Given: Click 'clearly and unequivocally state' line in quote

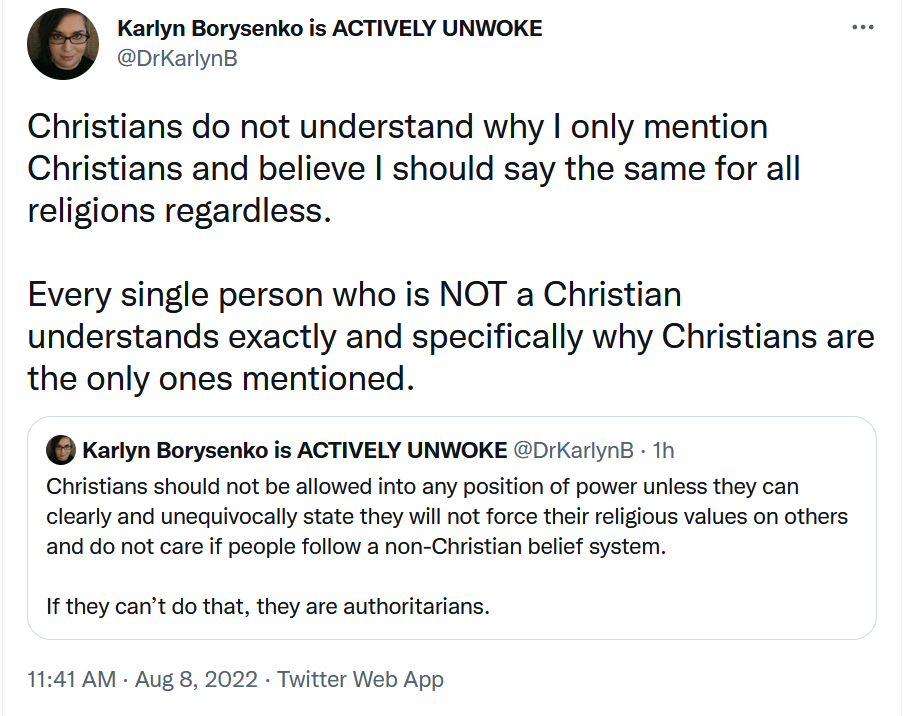Looking at the screenshot, I should point(447,517).
